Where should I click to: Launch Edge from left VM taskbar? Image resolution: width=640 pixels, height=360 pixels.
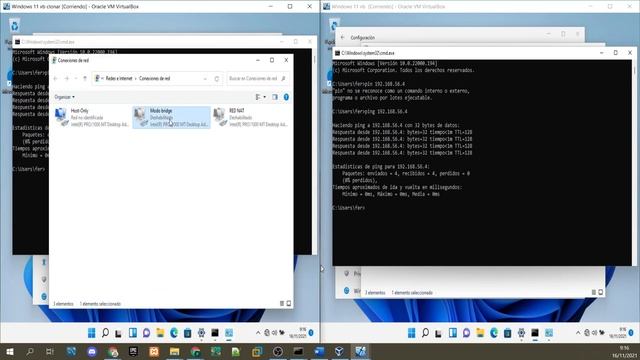pos(174,333)
